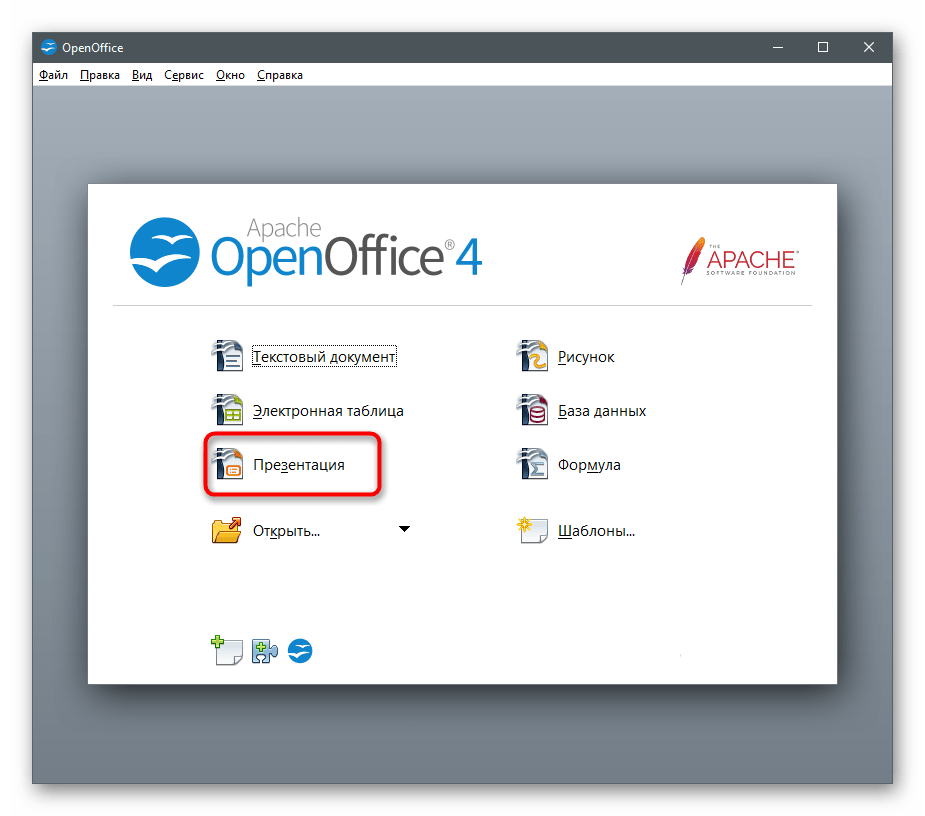Image resolution: width=925 pixels, height=816 pixels.
Task: Open the Справка menu
Action: pyautogui.click(x=280, y=75)
